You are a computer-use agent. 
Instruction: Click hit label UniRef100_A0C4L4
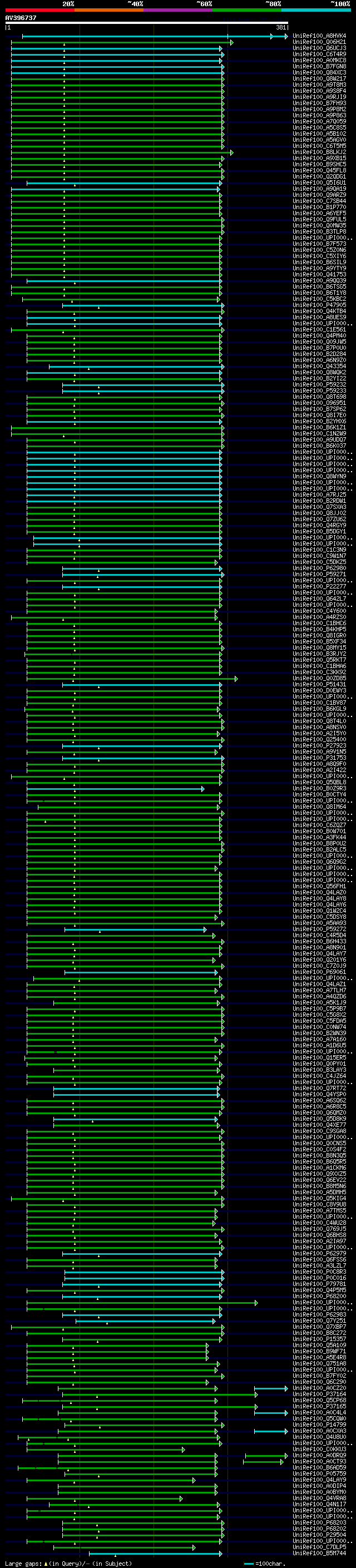tap(319, 1412)
